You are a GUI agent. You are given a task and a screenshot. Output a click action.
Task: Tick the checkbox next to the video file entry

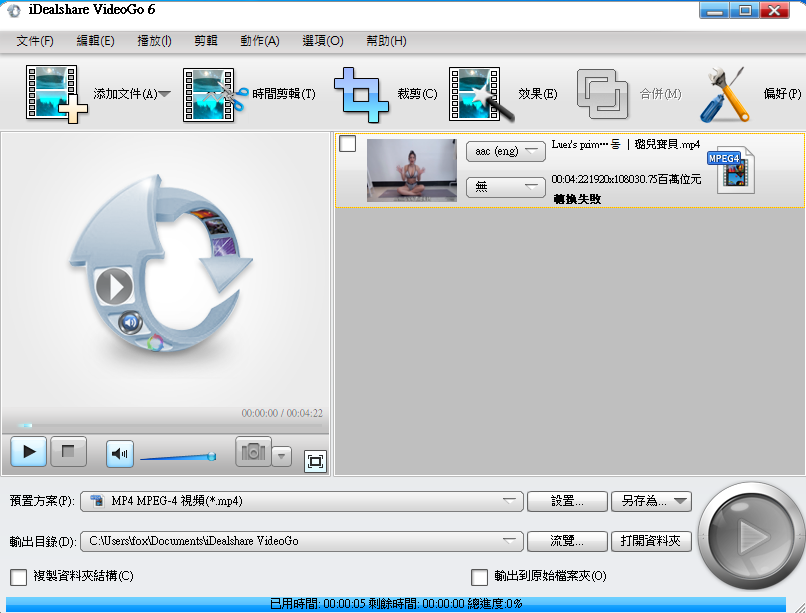coord(347,144)
